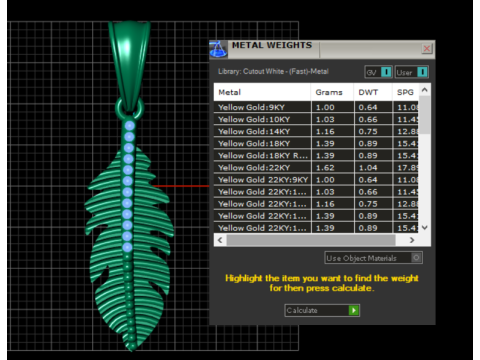Click horizontal scroll left arrow
480x360 pixels.
(x=220, y=240)
